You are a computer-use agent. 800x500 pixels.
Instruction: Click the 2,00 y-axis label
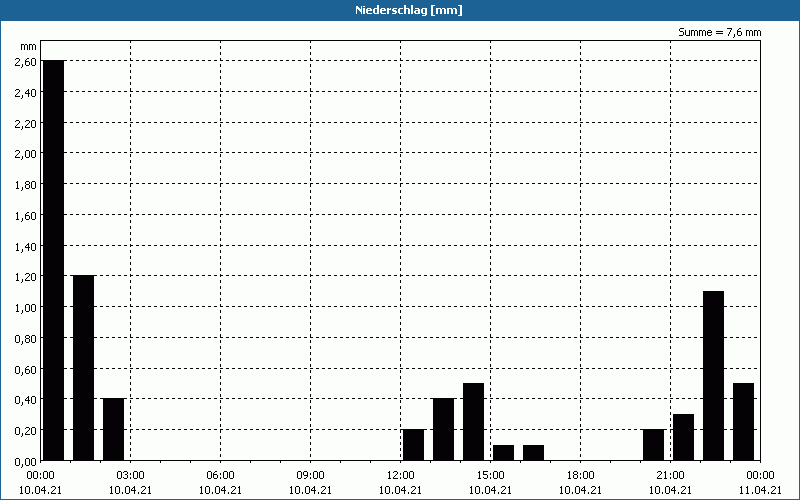(x=26, y=154)
